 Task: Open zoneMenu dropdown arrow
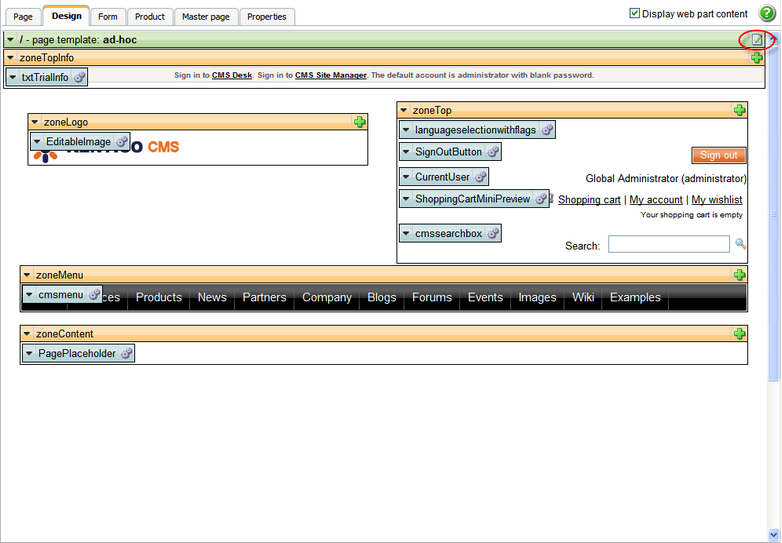coord(27,275)
